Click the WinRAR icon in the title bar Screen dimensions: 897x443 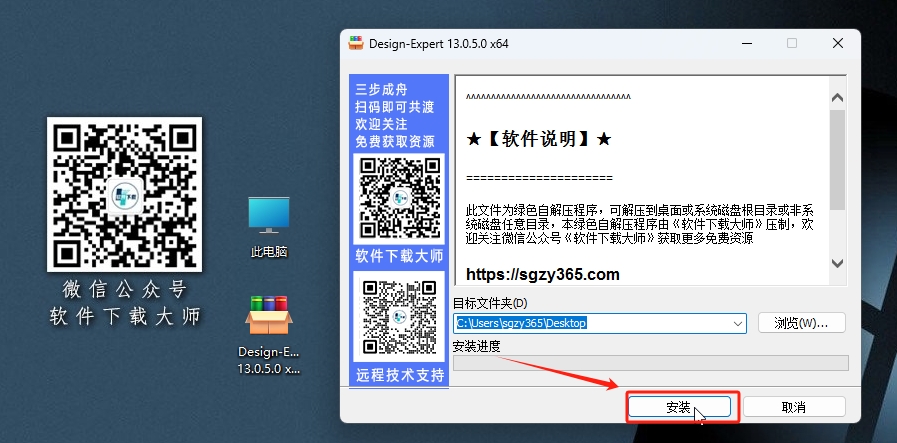click(x=356, y=43)
